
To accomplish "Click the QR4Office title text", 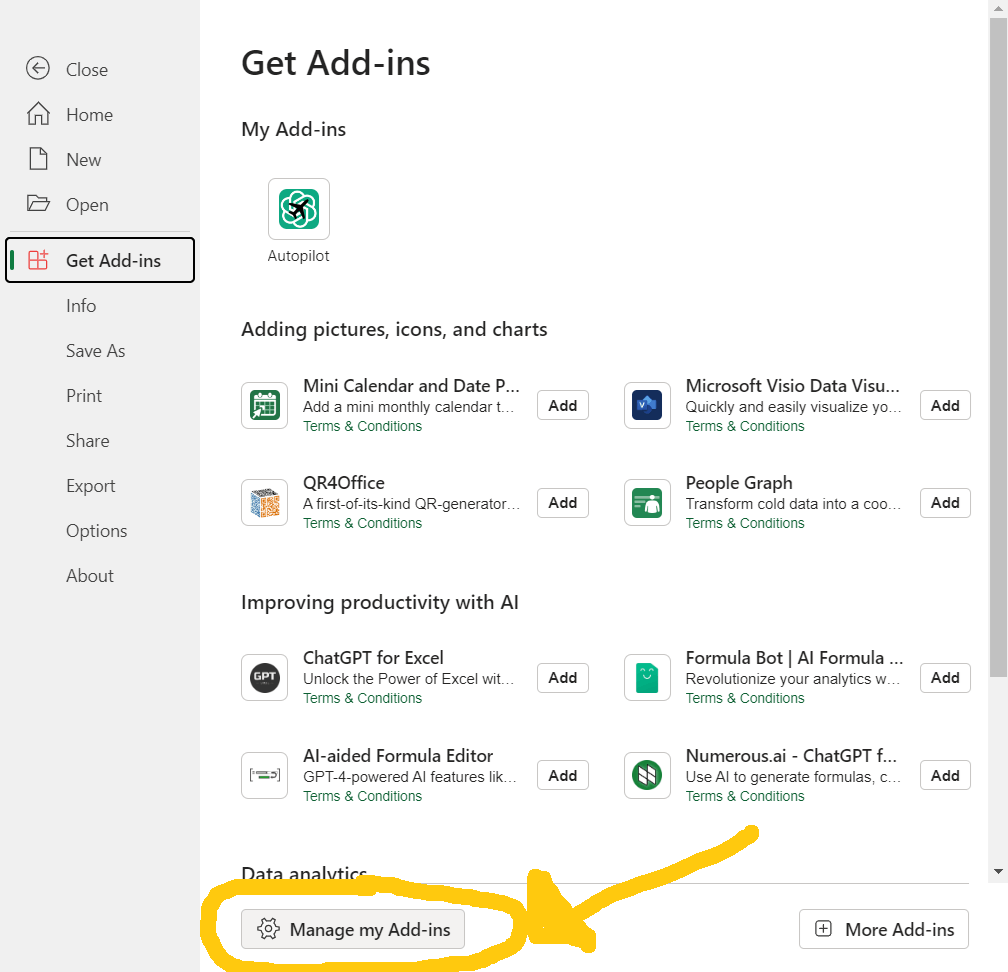I will (x=344, y=483).
